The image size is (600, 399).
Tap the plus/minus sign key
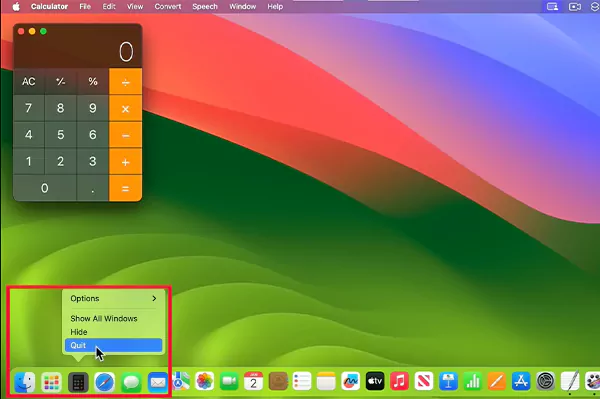(60, 81)
